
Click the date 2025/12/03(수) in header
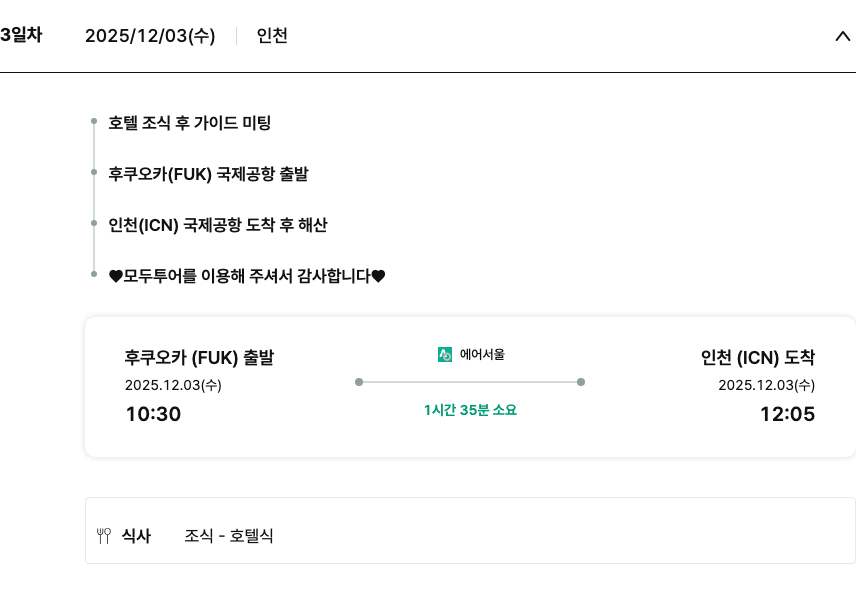pyautogui.click(x=150, y=36)
